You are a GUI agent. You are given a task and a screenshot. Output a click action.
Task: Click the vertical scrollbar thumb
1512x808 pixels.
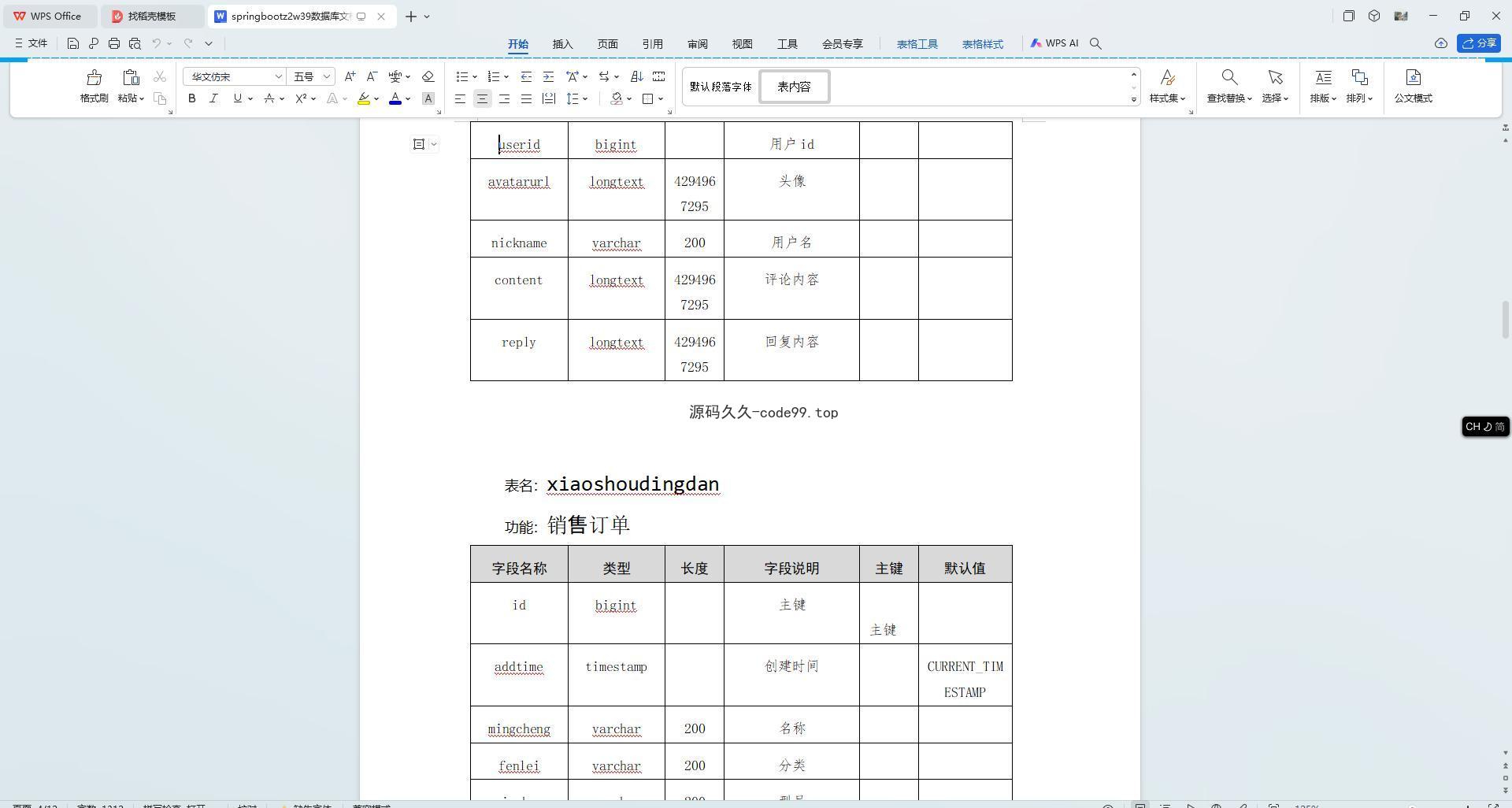coord(1505,319)
